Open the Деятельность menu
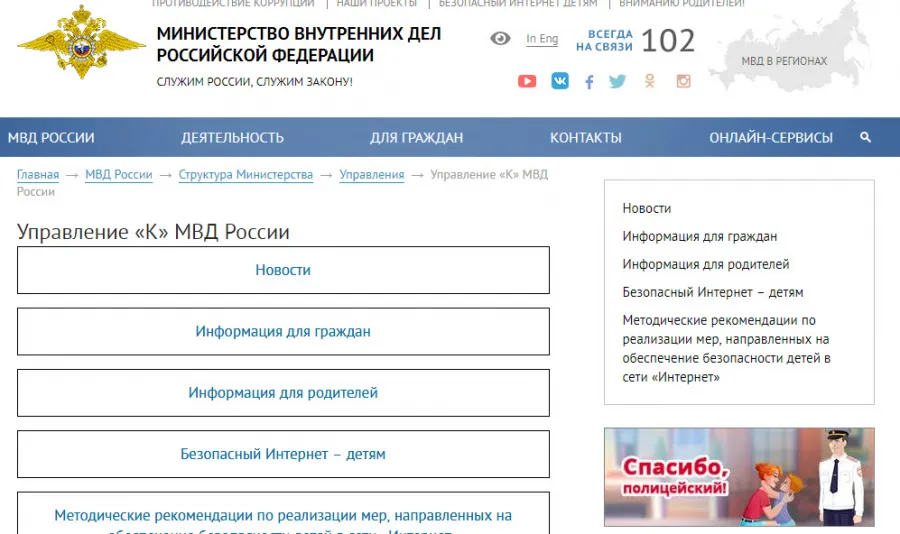 232,138
